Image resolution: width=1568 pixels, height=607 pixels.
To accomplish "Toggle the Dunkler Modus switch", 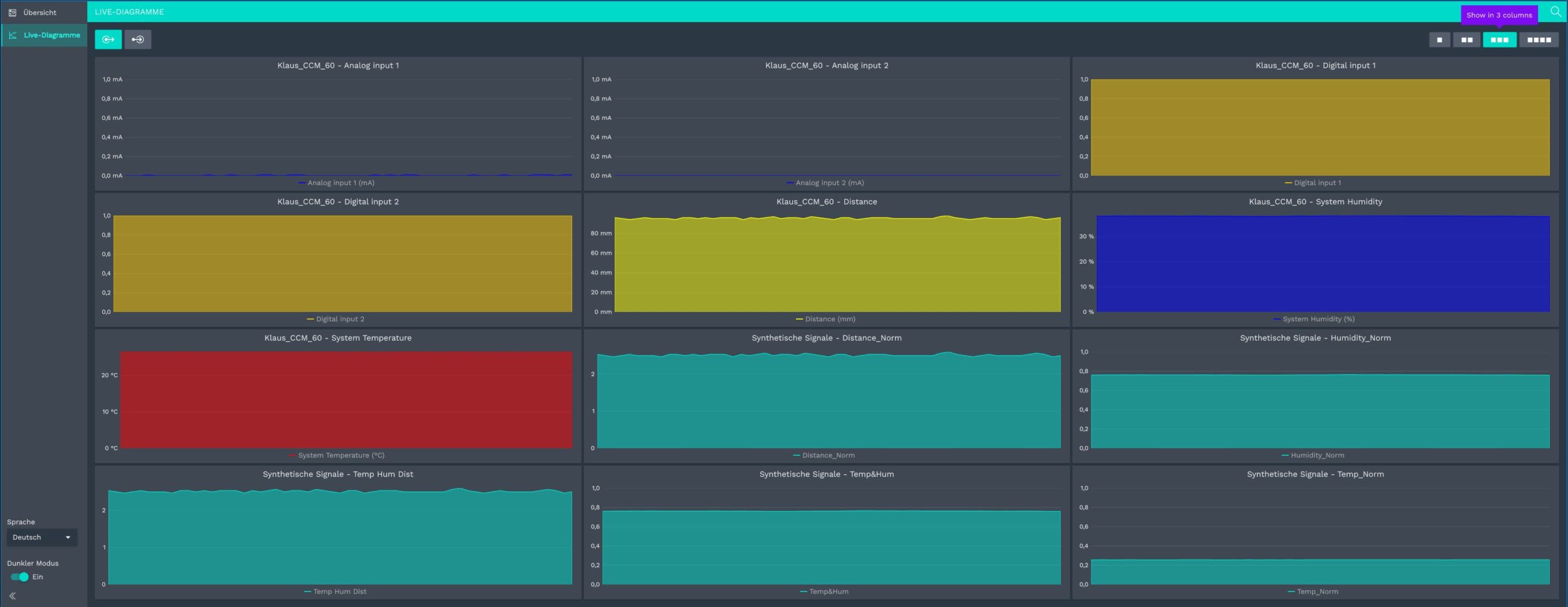I will click(19, 577).
